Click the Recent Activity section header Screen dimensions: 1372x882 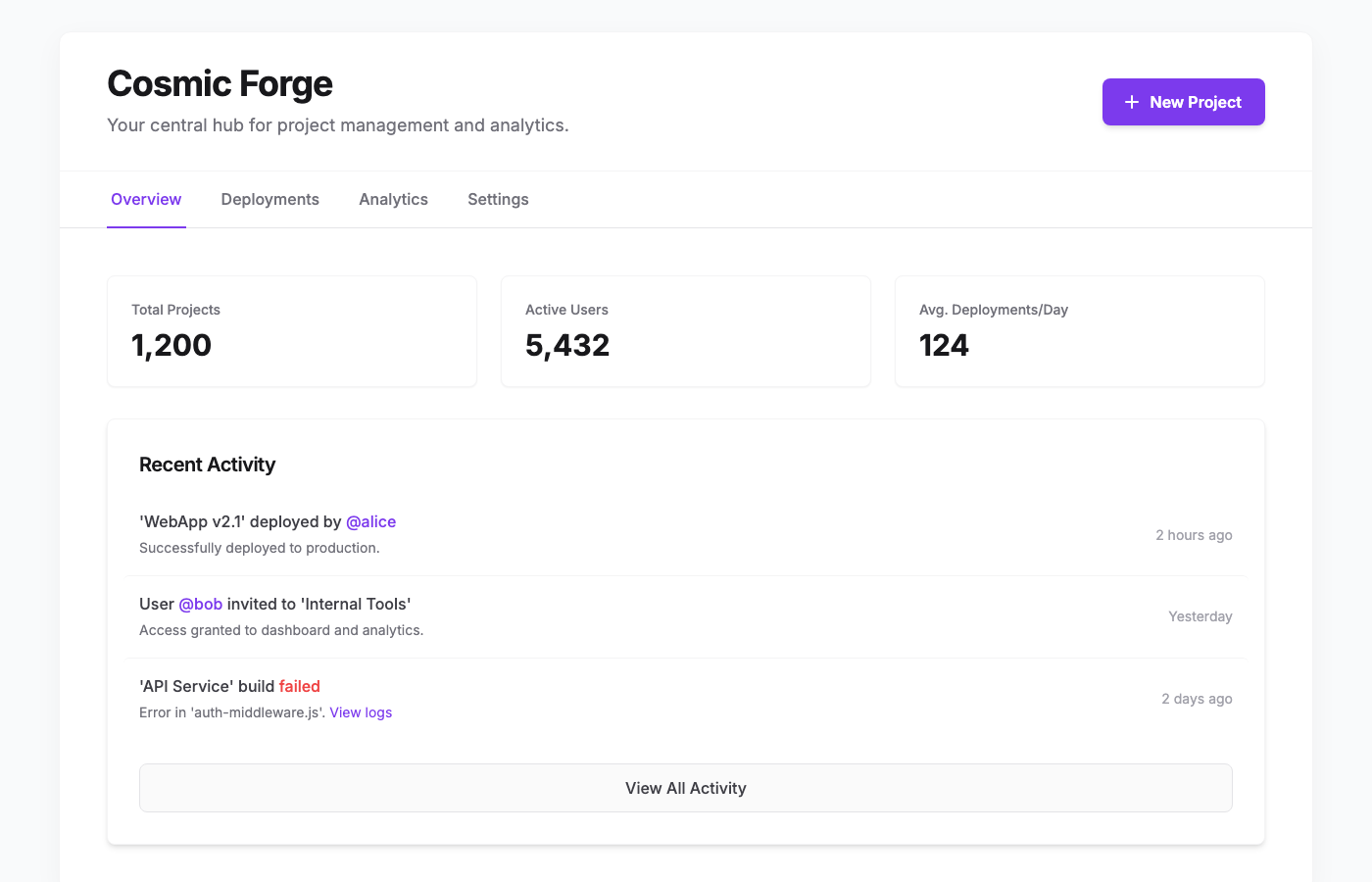coord(207,464)
